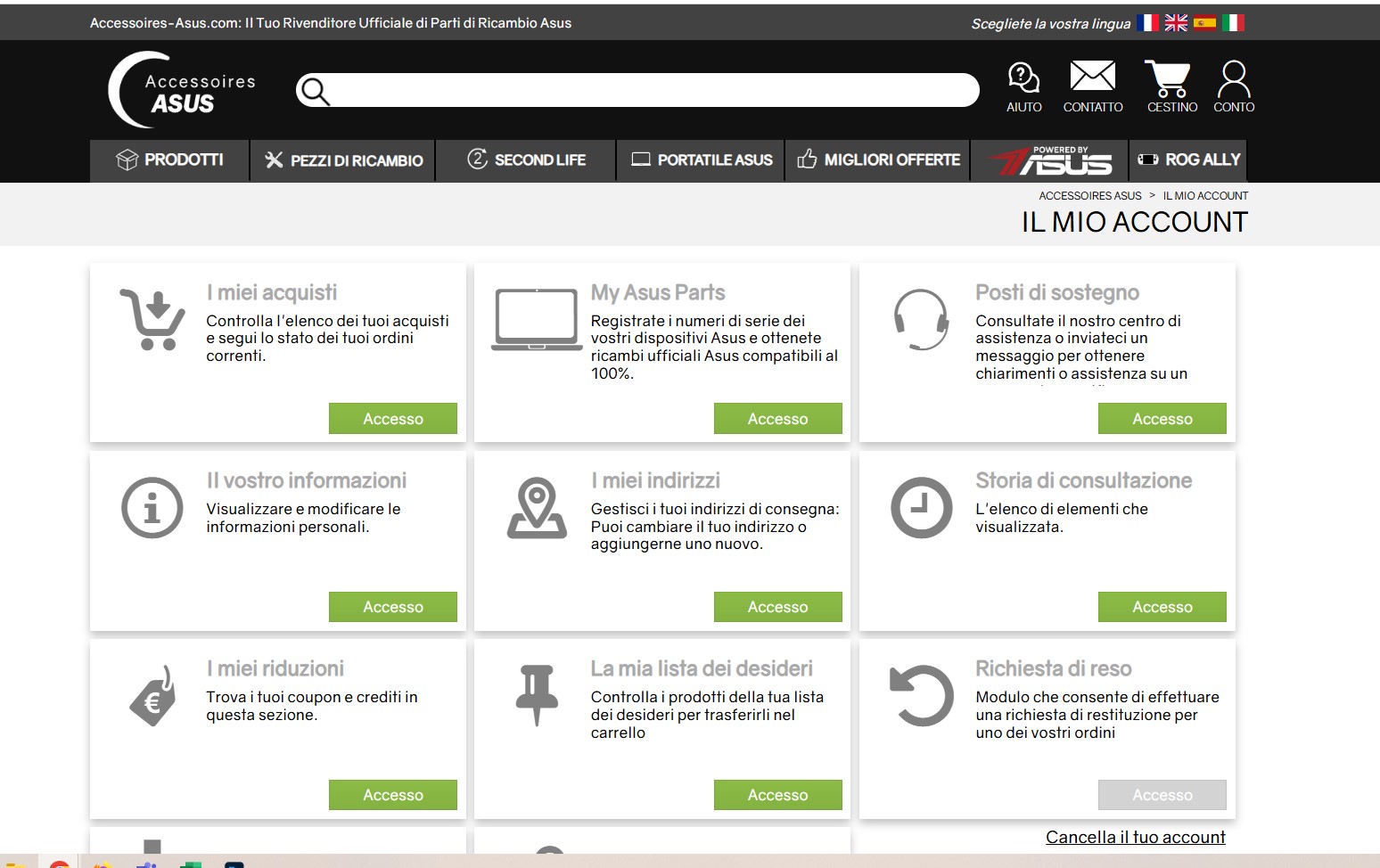Click Accesso under I miei riduzioni

click(x=393, y=795)
